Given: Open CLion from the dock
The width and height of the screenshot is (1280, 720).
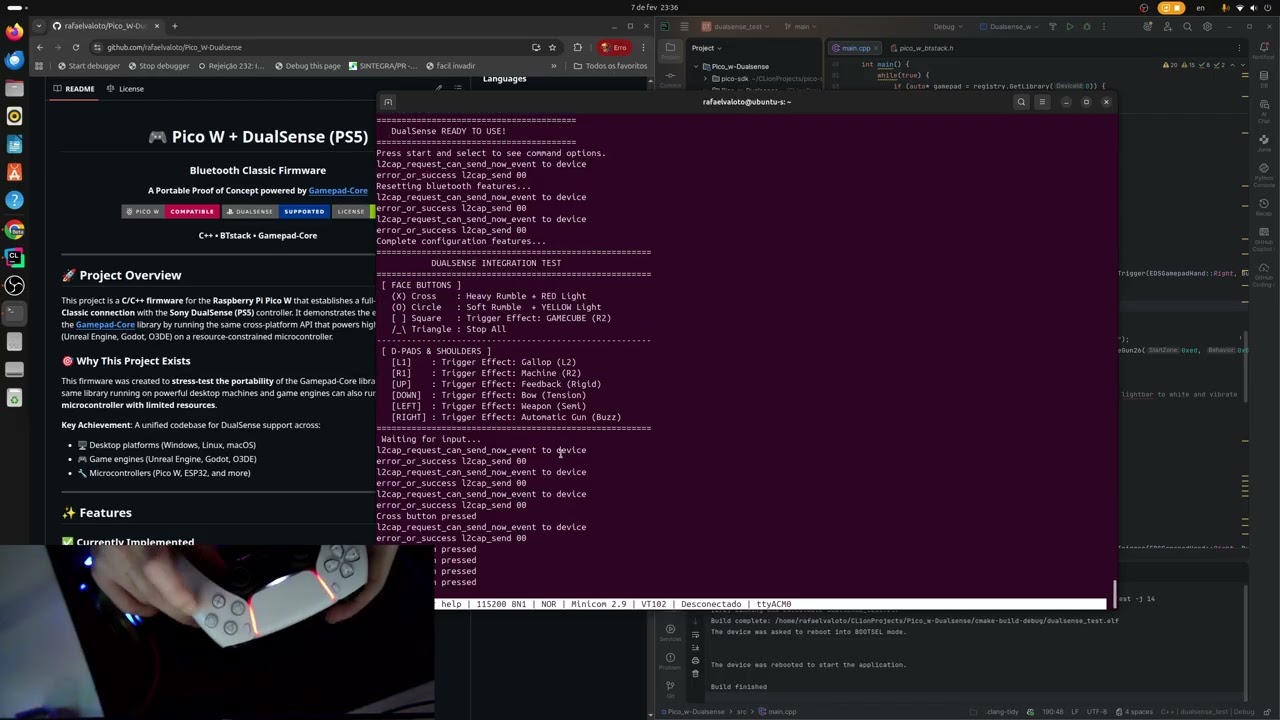Looking at the screenshot, I should [x=14, y=257].
